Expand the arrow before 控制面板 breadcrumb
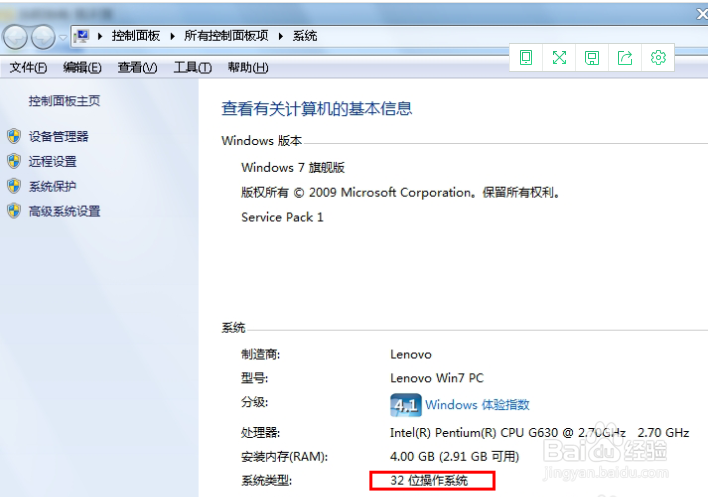The height and width of the screenshot is (497, 708). 100,36
